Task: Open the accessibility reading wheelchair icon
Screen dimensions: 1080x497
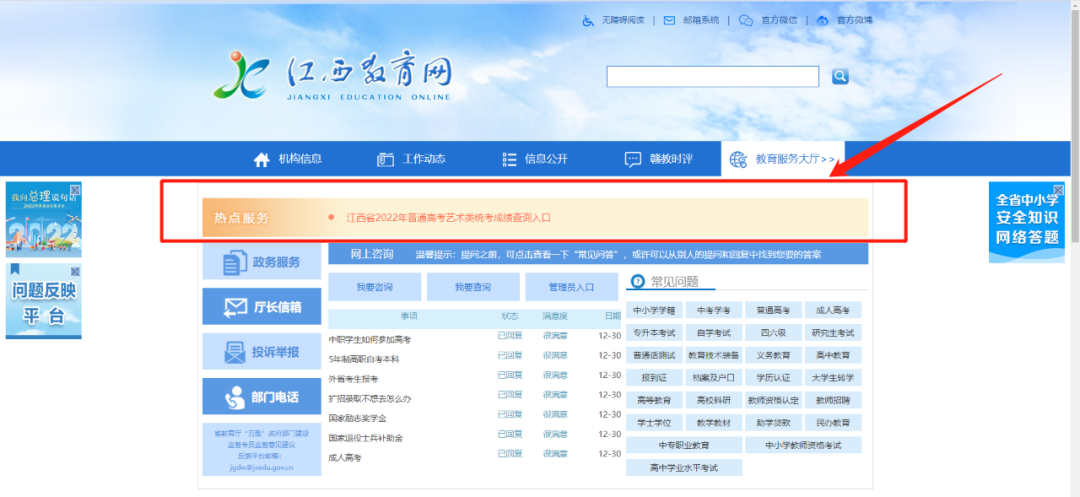Action: coord(588,21)
